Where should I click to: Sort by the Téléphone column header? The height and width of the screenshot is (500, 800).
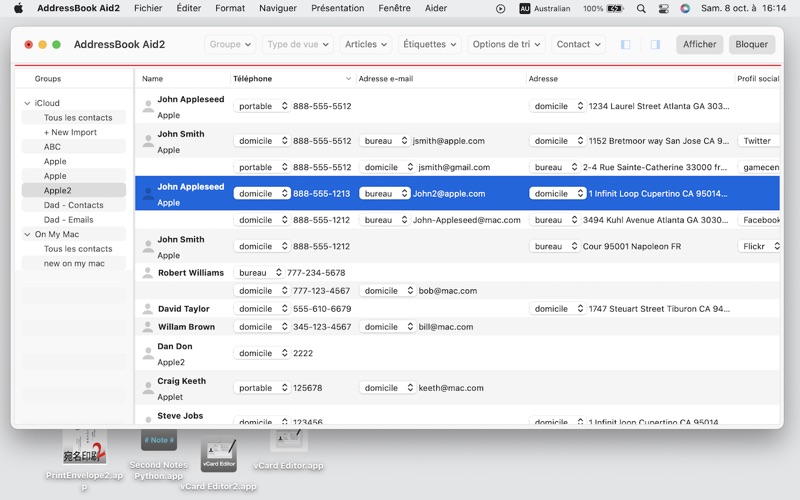coord(292,79)
